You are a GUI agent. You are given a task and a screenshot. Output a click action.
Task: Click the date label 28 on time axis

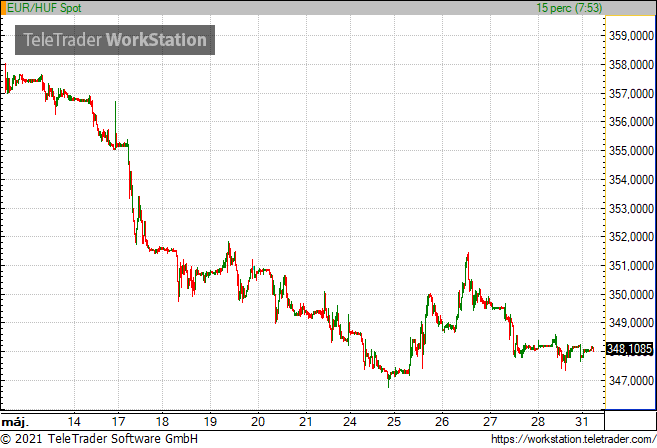tap(538, 422)
